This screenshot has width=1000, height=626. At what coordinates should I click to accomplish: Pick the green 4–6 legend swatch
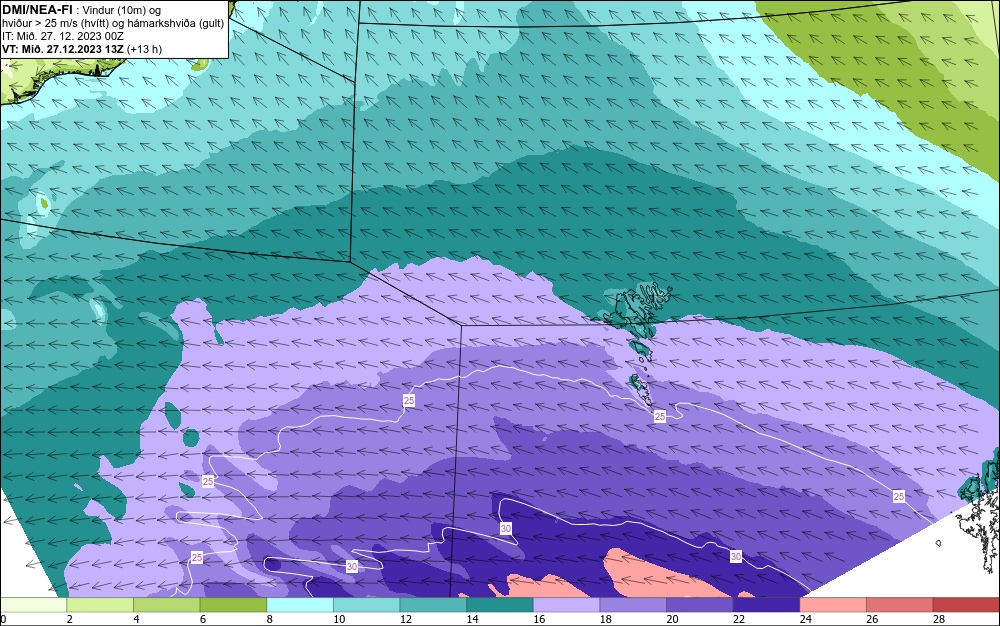[x=166, y=605]
